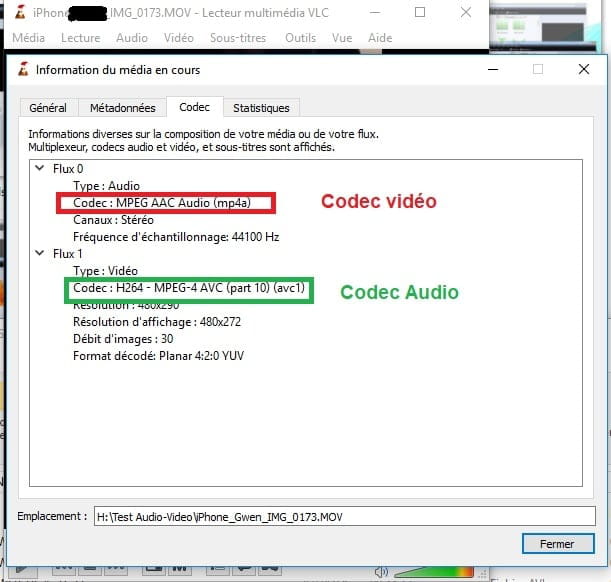Screen dimensions: 611x582
Task: Switch to the Général tab
Action: point(48,108)
